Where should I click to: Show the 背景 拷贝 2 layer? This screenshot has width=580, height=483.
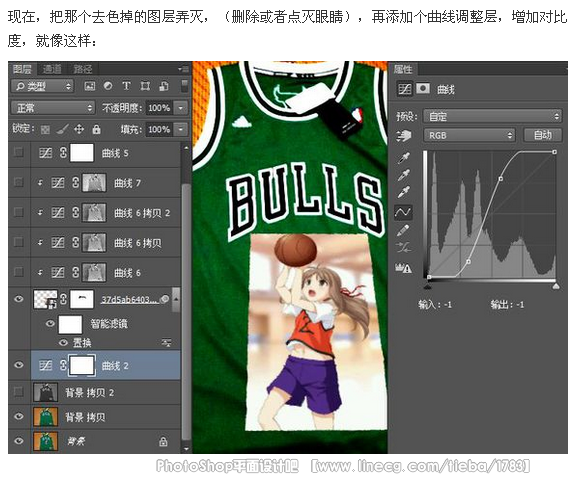[18, 391]
